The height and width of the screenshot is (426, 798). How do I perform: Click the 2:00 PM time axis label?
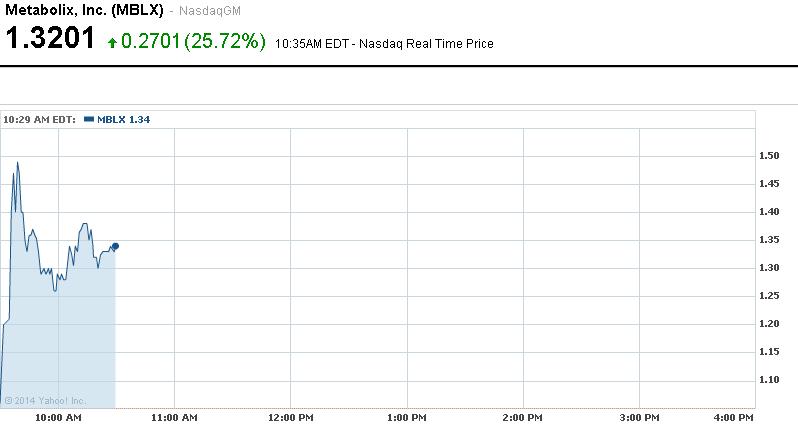(x=523, y=416)
